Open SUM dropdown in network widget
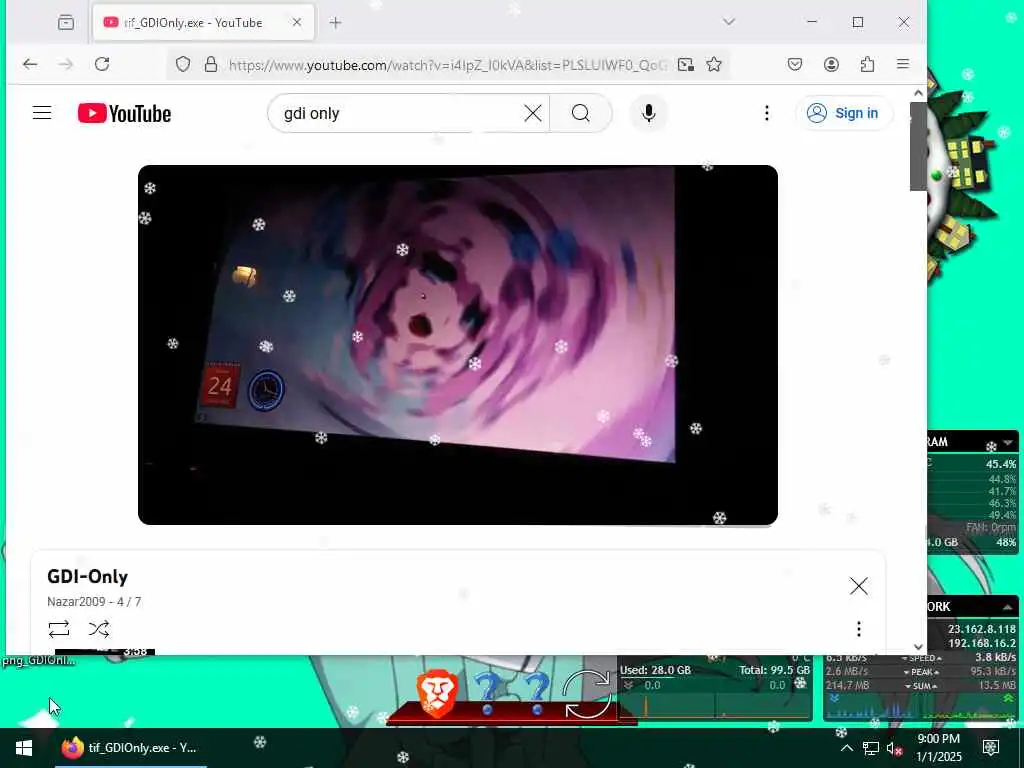 tap(921, 686)
